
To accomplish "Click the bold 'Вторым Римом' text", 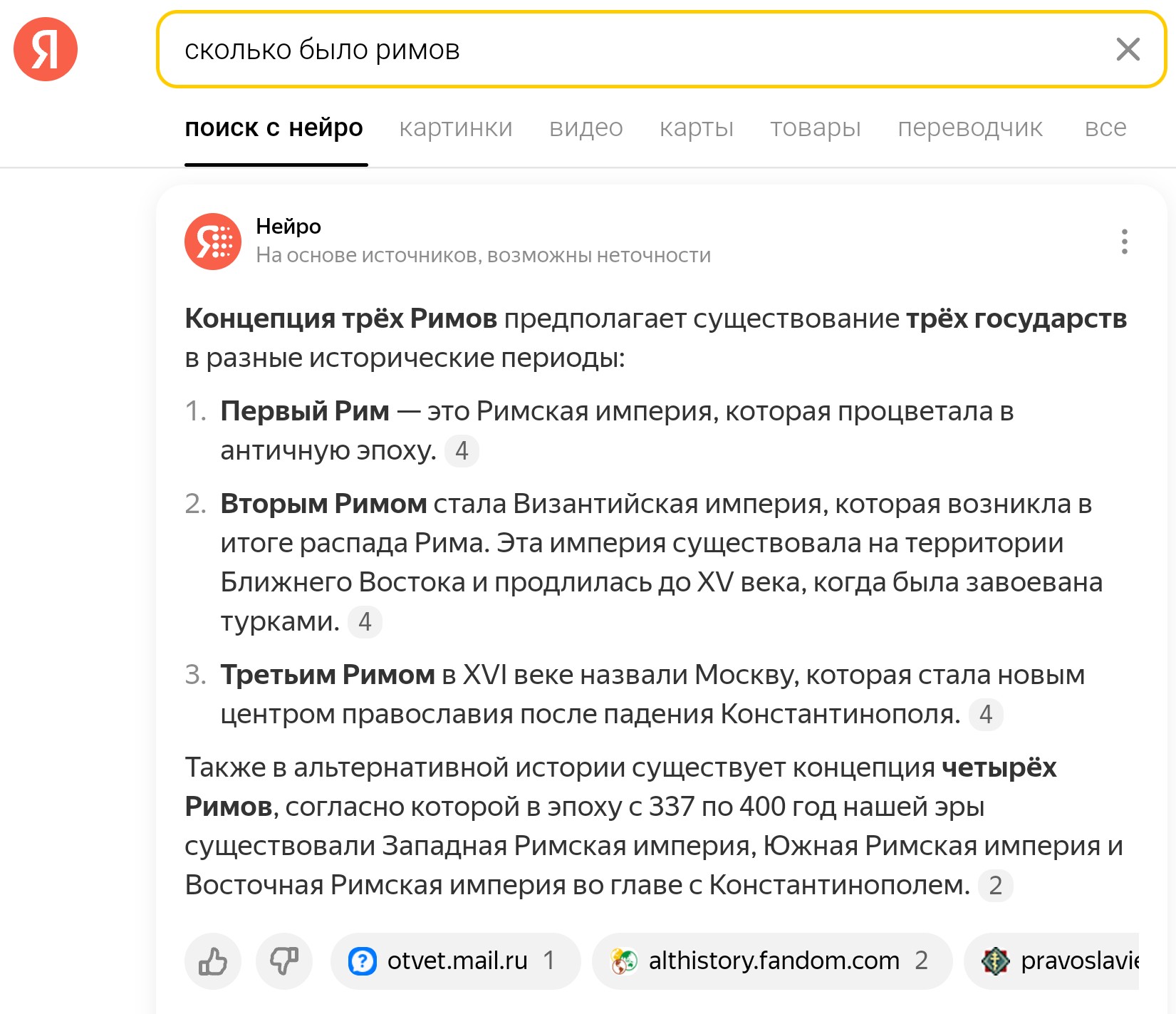I will pos(323,504).
